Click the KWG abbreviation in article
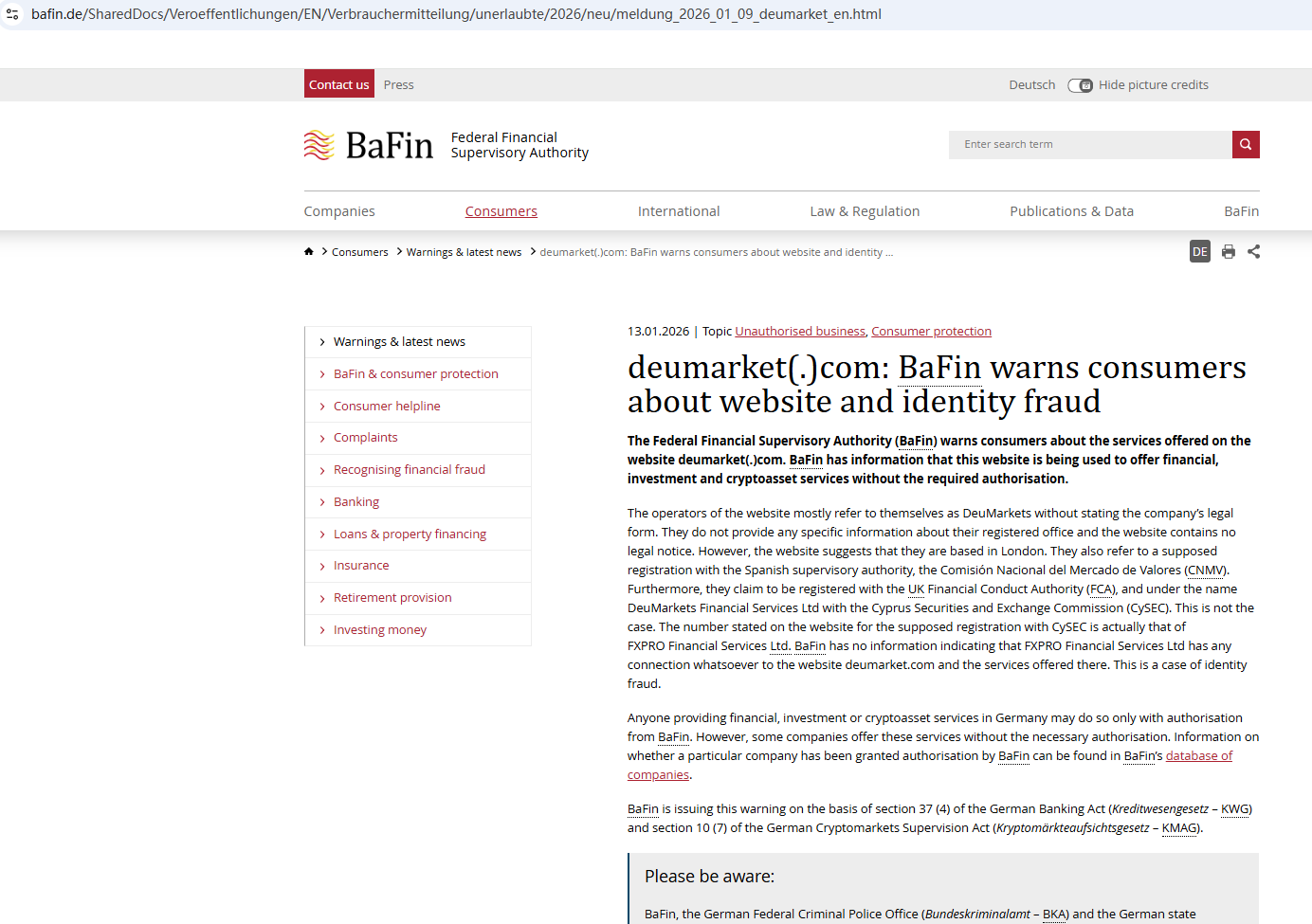 (x=1234, y=808)
